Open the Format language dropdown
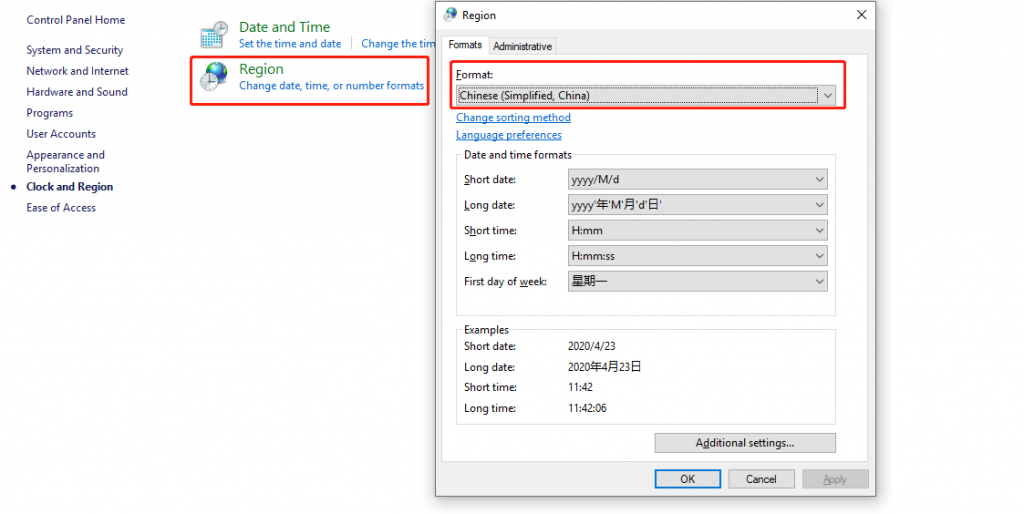 point(645,95)
